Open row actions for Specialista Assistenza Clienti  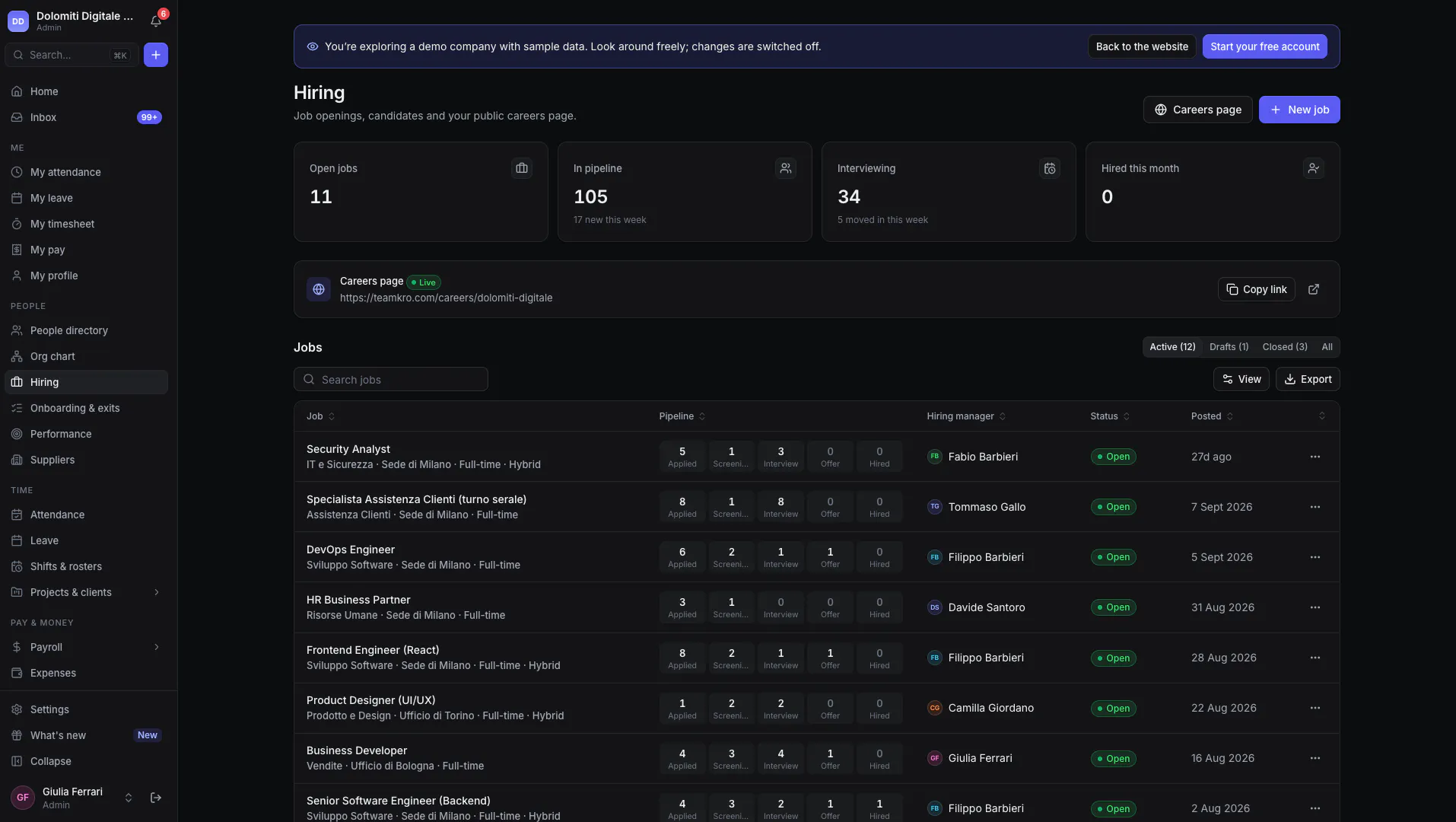pos(1315,507)
